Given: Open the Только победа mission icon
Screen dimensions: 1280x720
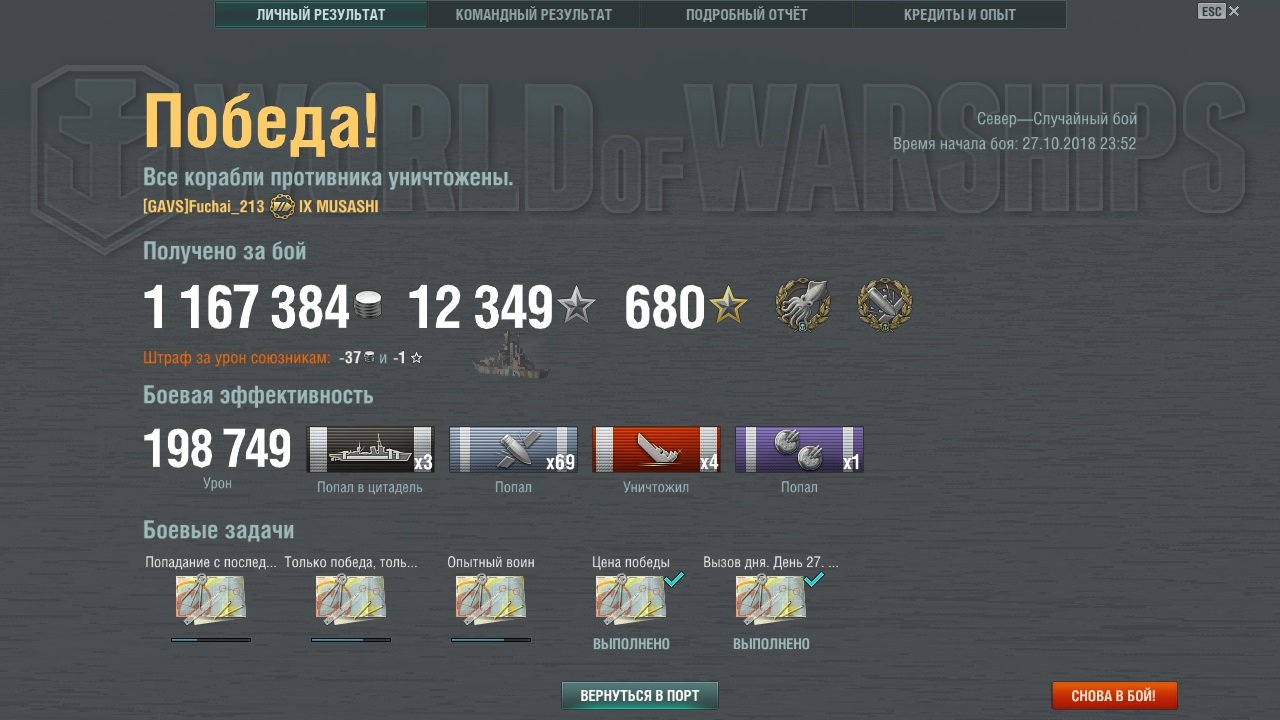Looking at the screenshot, I should pyautogui.click(x=351, y=598).
